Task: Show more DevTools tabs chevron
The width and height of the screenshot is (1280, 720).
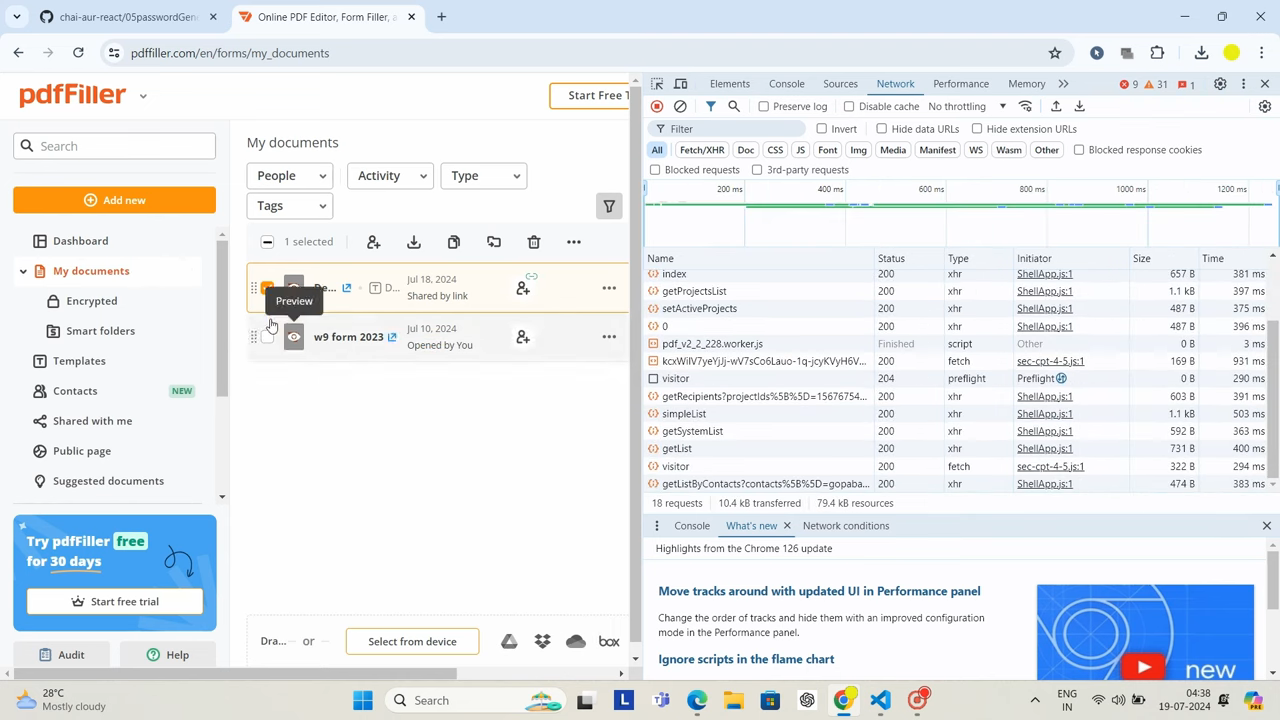Action: point(1063,84)
